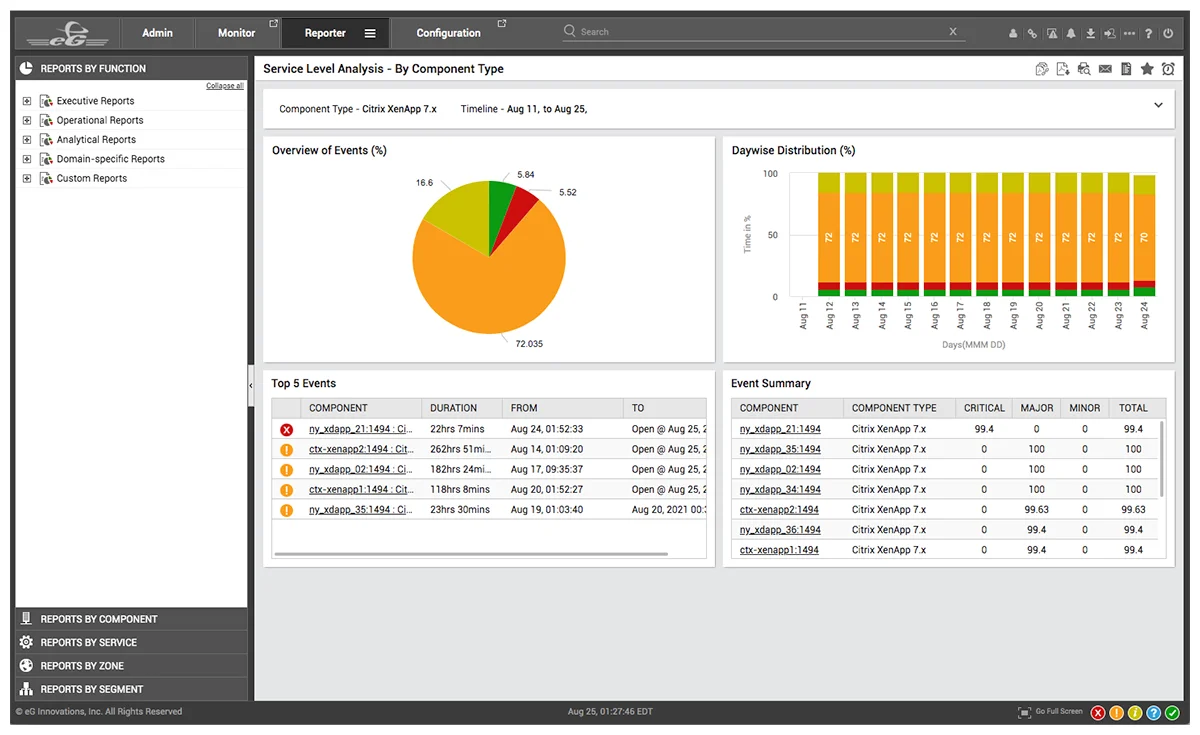Open ny_xdapp_36:1494 in Event Summary

[780, 530]
